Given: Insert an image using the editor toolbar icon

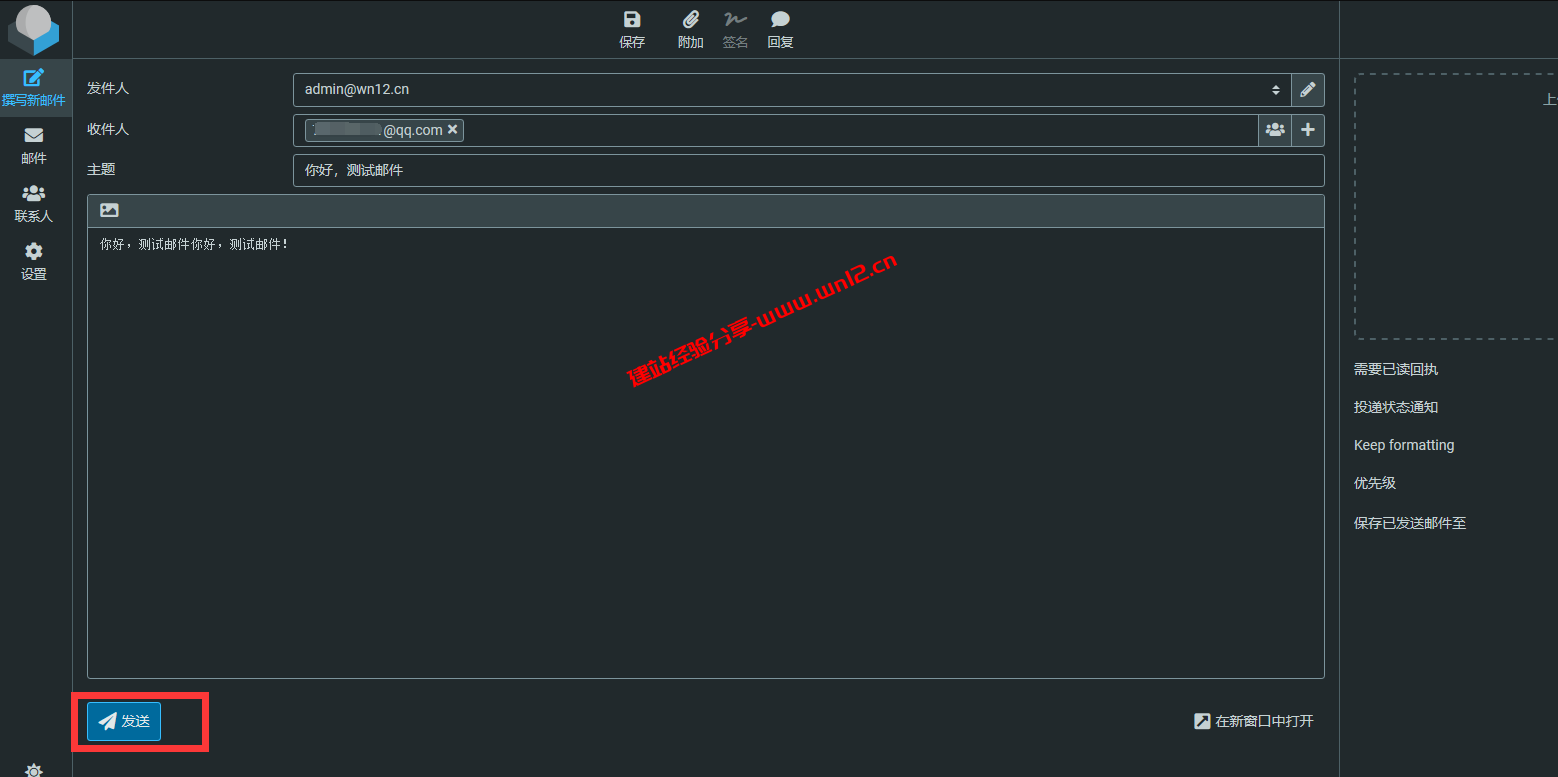Looking at the screenshot, I should coord(108,209).
